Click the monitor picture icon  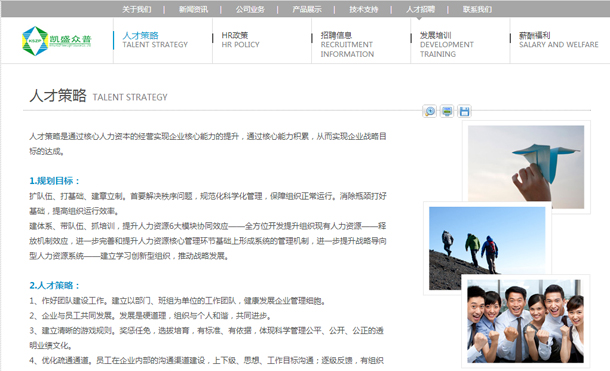coord(447,111)
